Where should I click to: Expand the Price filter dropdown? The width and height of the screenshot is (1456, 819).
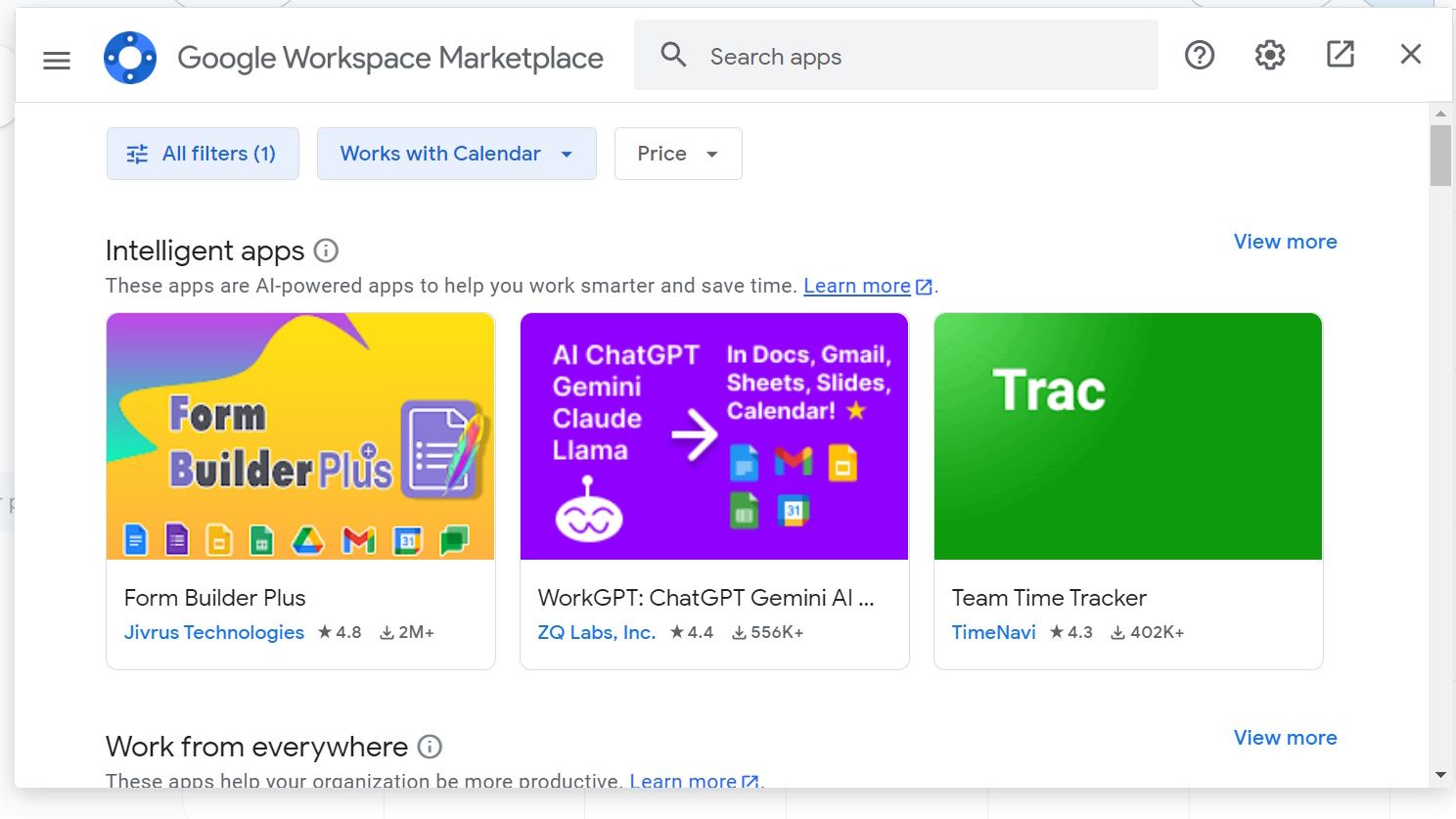click(678, 154)
